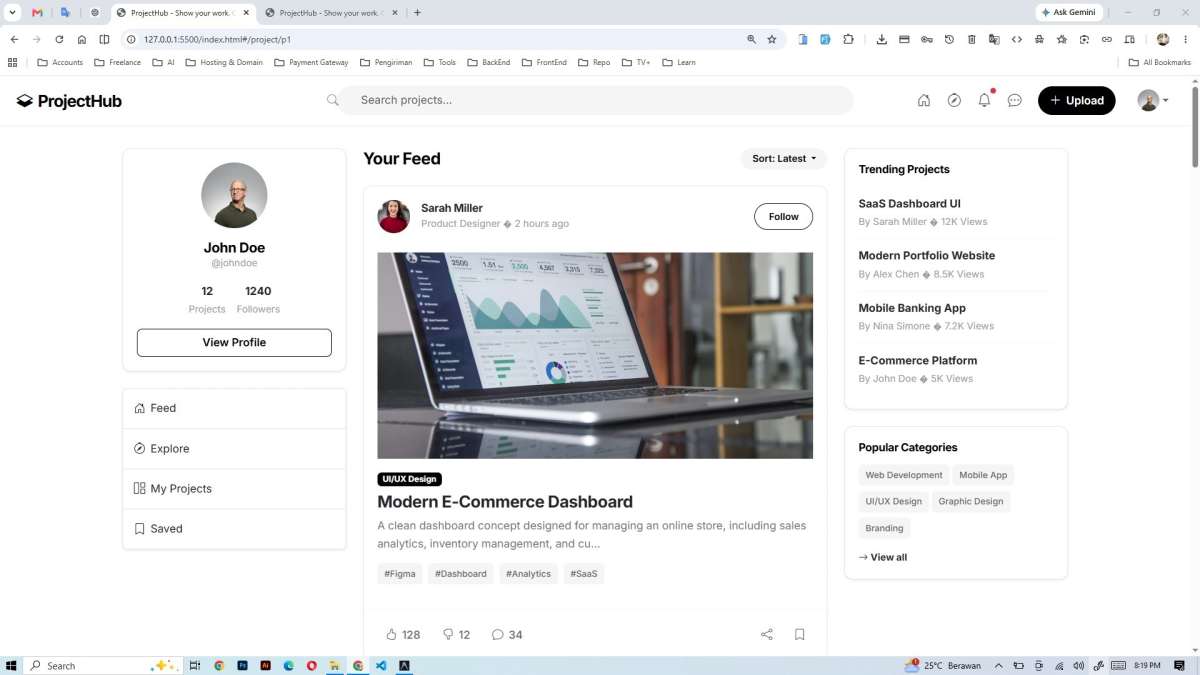Viewport: 1200px width, 675px height.
Task: Expand the Sort: Latest dropdown
Action: [x=784, y=158]
